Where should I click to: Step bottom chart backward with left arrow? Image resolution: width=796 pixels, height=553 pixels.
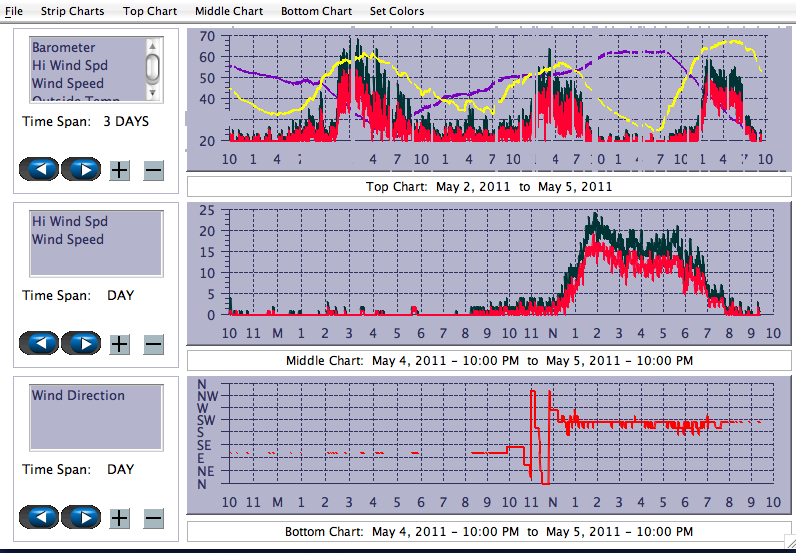[x=40, y=517]
